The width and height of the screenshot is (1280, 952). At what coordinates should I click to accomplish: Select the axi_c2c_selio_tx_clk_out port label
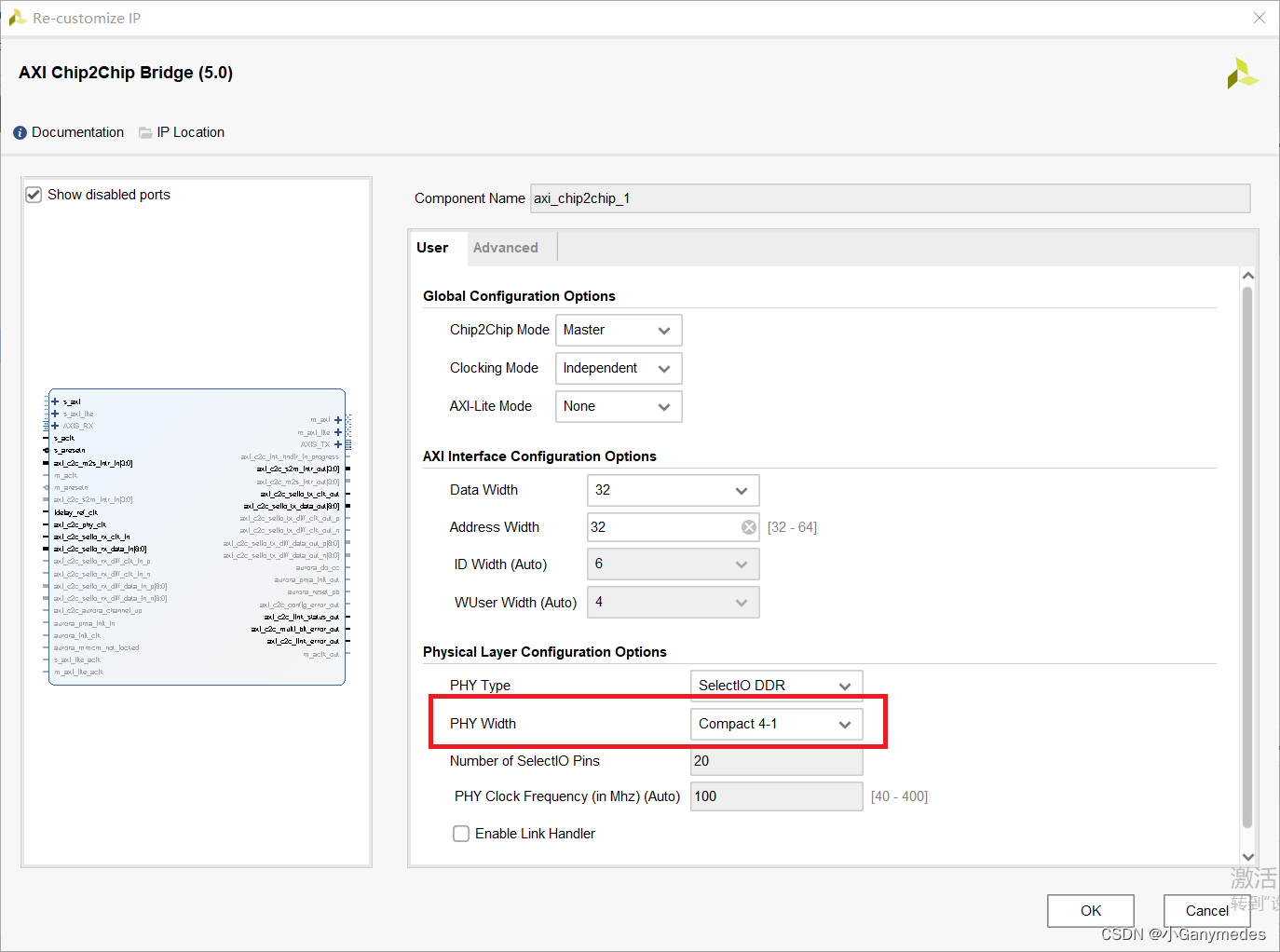(300, 495)
